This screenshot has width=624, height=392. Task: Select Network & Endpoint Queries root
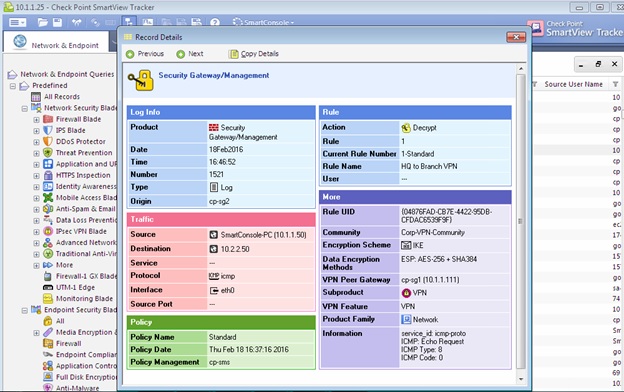67,74
